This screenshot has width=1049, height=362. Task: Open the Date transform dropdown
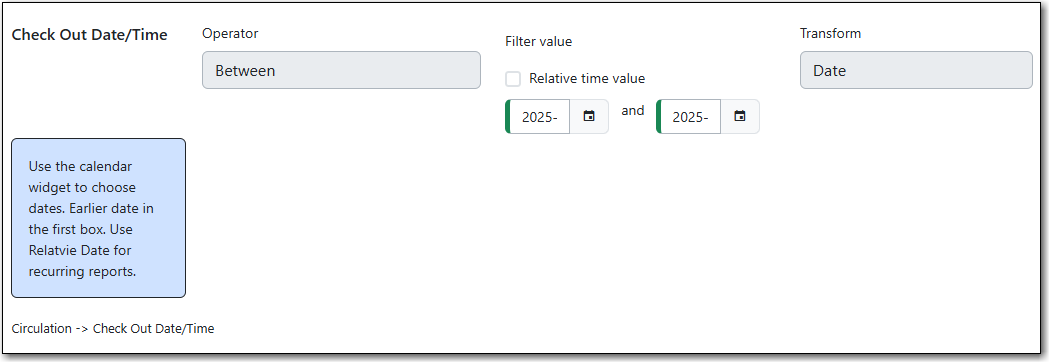pyautogui.click(x=916, y=70)
